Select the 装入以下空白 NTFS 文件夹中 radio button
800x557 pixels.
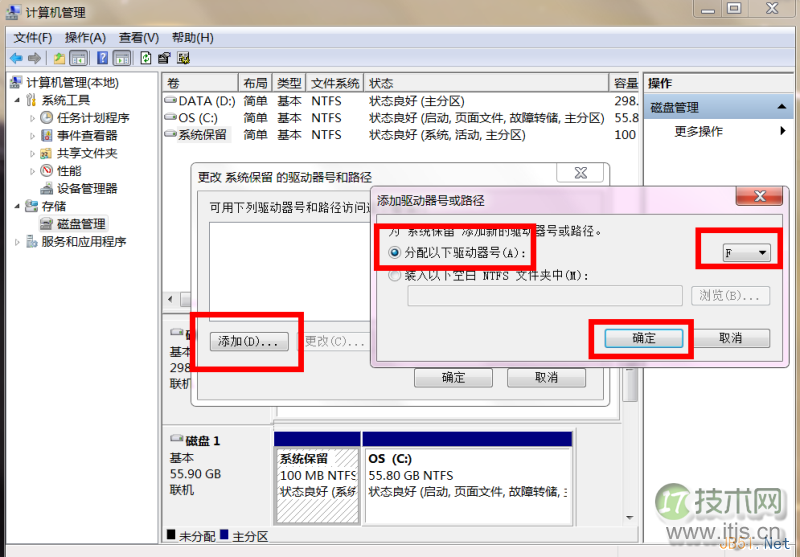point(394,276)
